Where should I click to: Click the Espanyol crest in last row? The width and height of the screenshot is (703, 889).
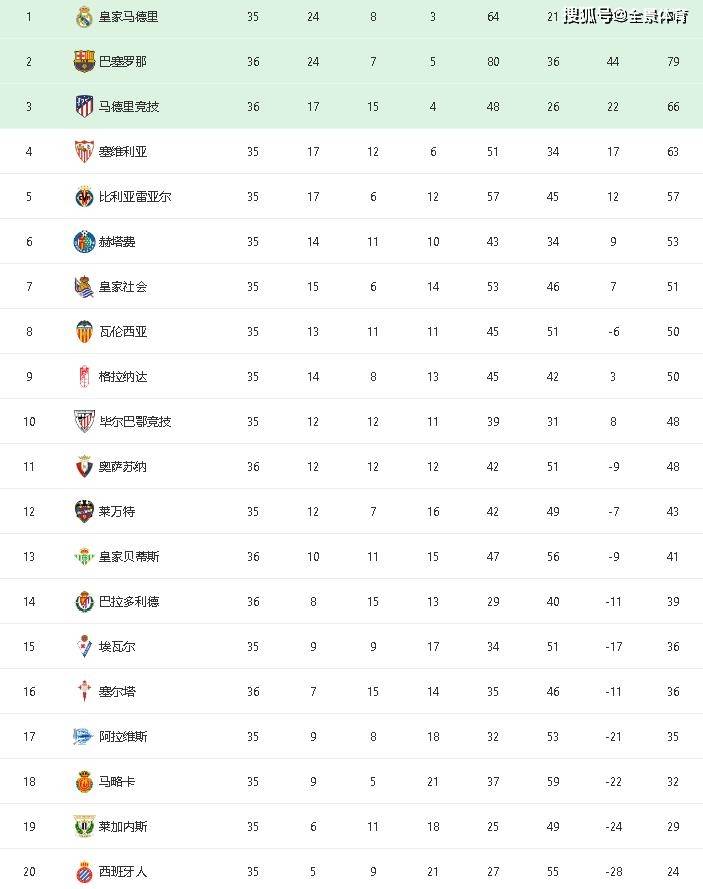[x=84, y=872]
